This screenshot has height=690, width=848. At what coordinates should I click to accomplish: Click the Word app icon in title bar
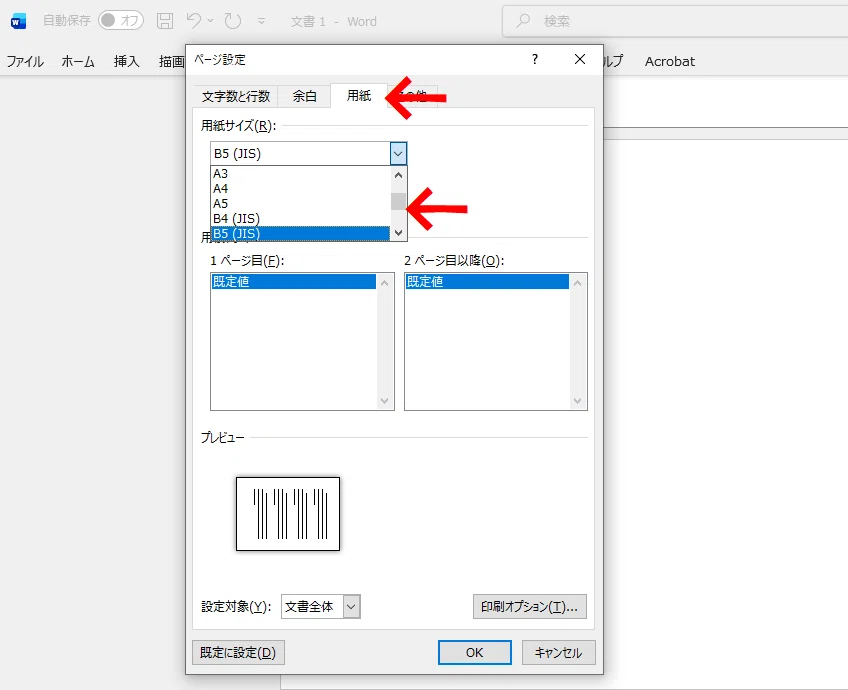click(18, 22)
